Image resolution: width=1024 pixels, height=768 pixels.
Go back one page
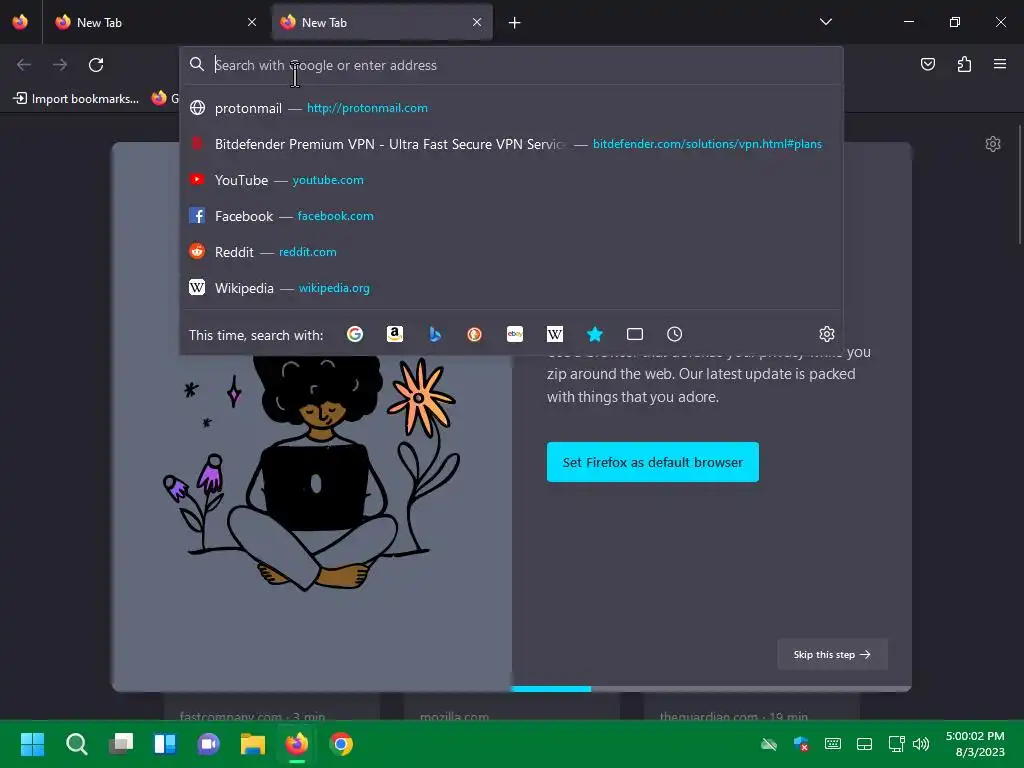pyautogui.click(x=24, y=65)
